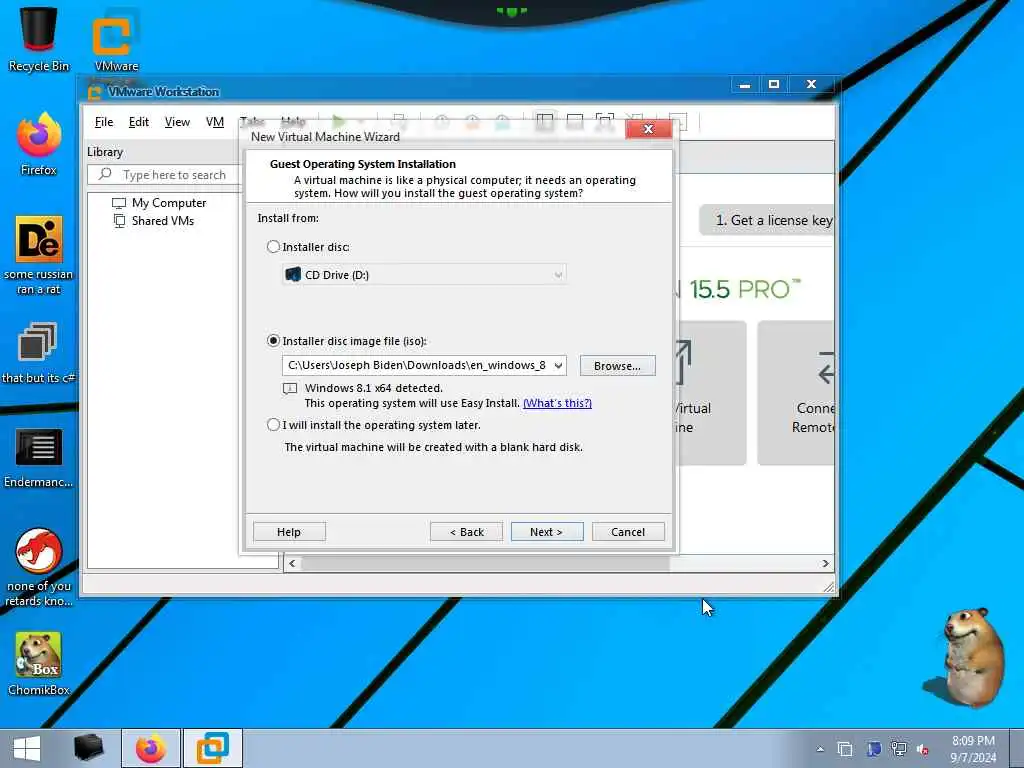This screenshot has height=768, width=1024.
Task: Open the File menu
Action: tap(104, 122)
